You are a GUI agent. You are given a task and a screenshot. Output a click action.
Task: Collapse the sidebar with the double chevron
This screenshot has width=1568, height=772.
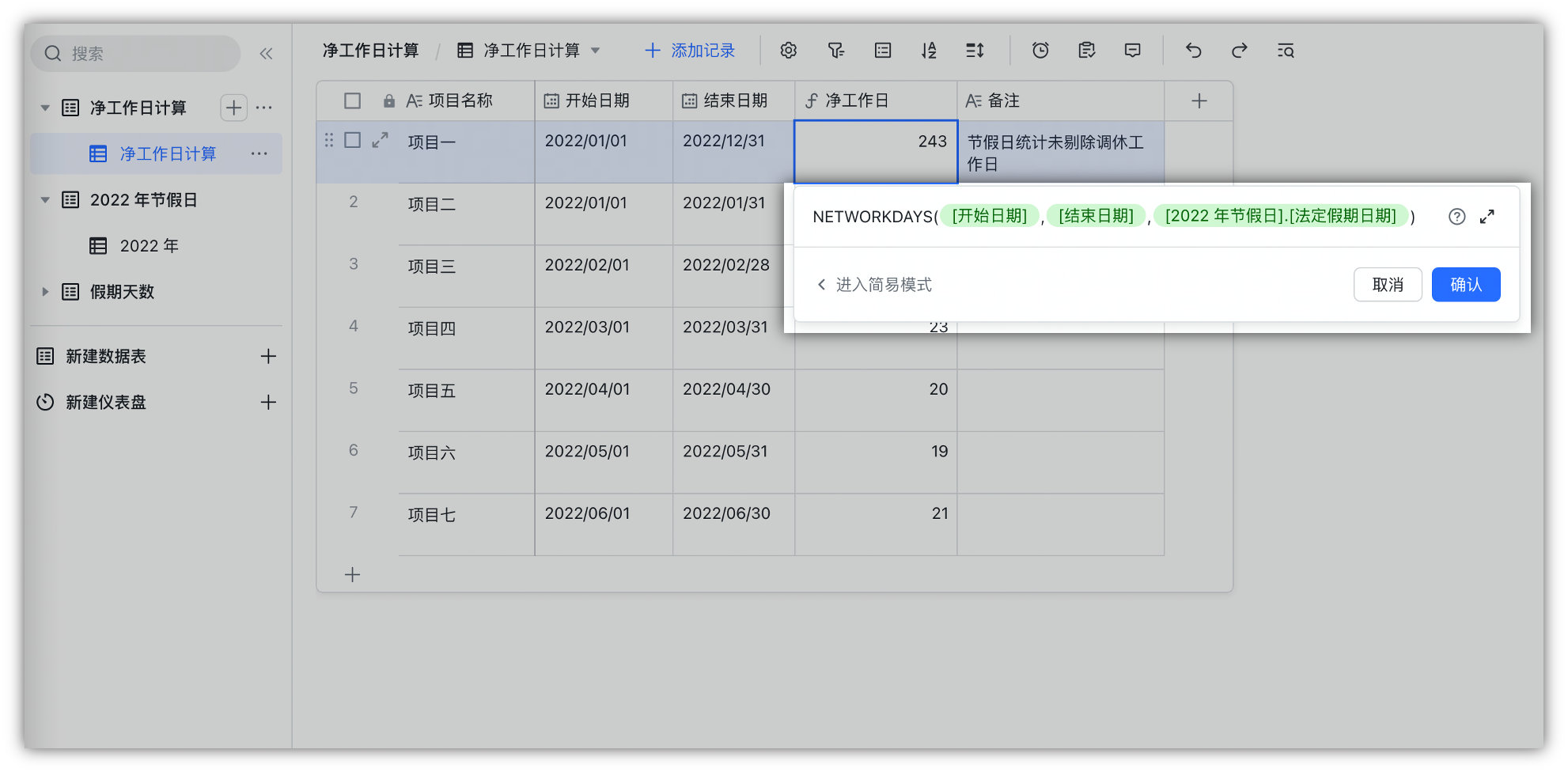pyautogui.click(x=266, y=53)
